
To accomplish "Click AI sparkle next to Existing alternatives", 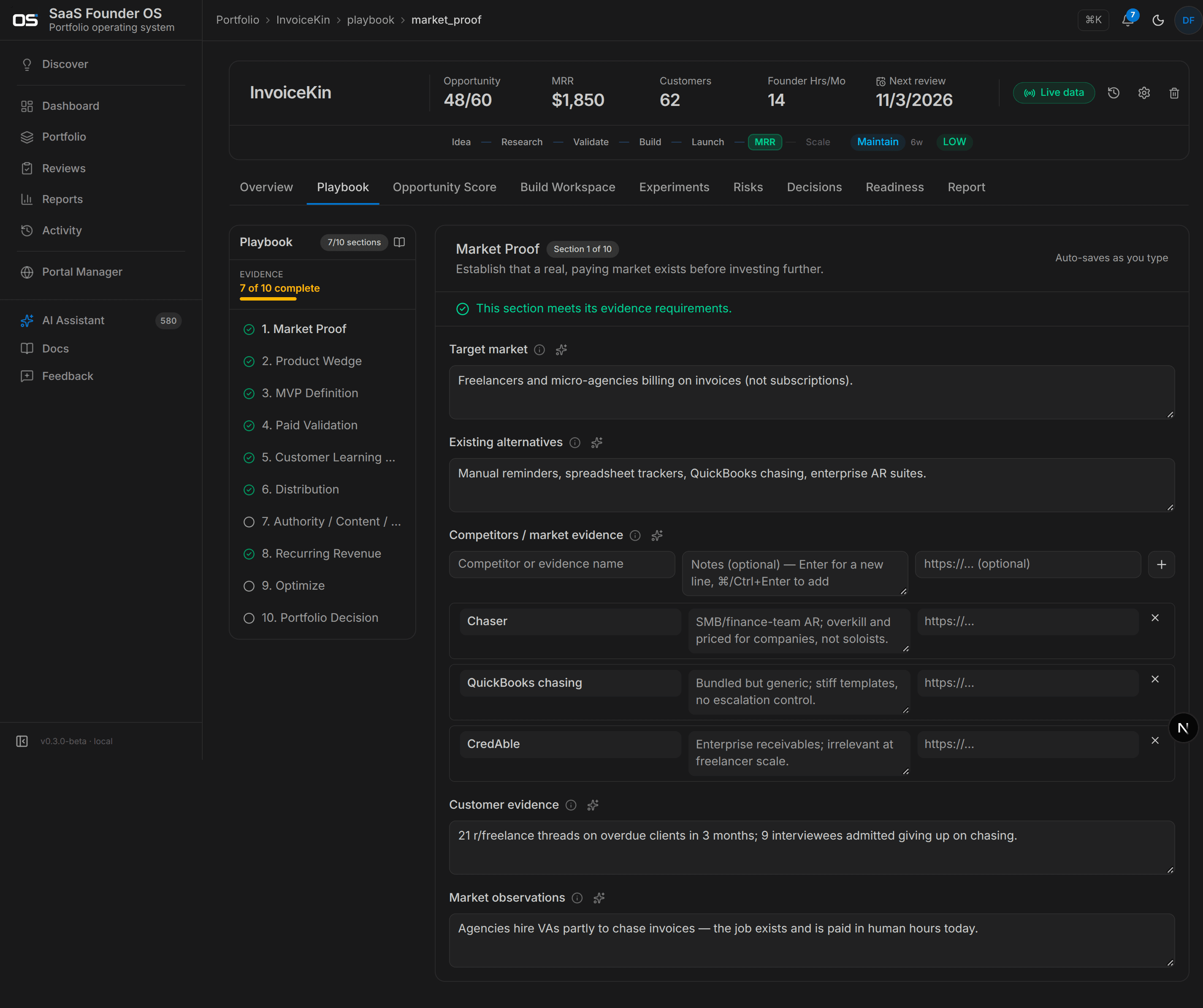I will click(x=597, y=442).
